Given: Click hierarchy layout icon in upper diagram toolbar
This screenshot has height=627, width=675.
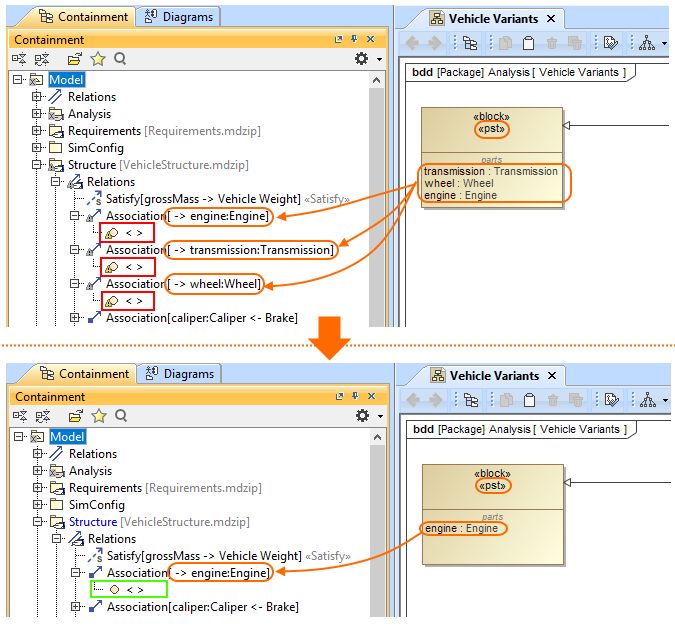Looking at the screenshot, I should pos(647,43).
